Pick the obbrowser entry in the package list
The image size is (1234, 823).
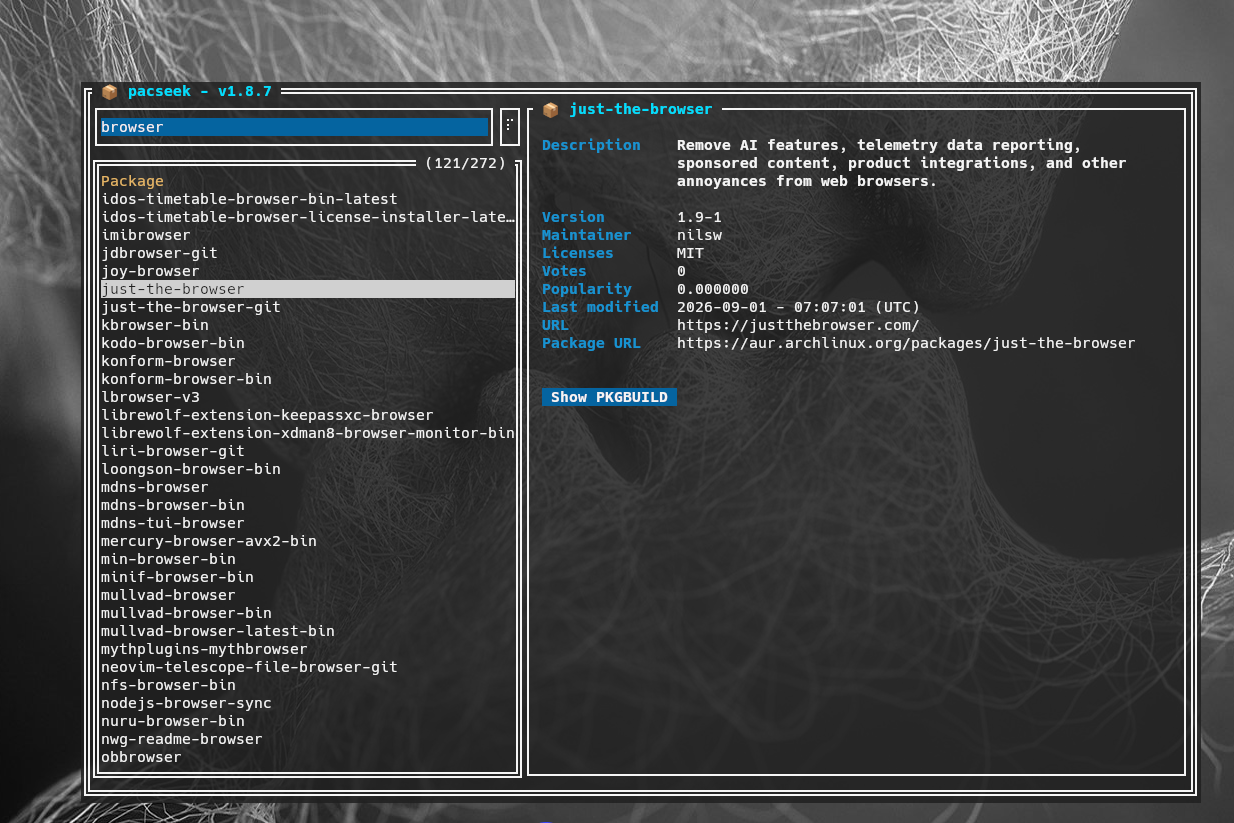point(141,757)
